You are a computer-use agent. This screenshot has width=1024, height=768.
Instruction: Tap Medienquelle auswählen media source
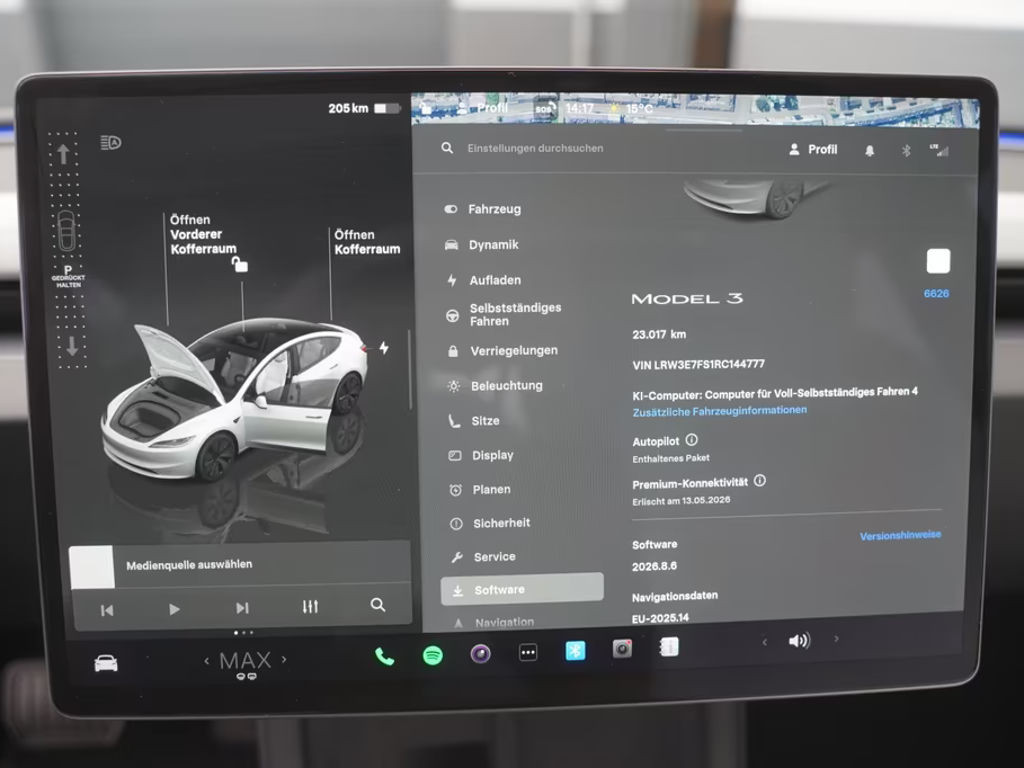coord(189,564)
